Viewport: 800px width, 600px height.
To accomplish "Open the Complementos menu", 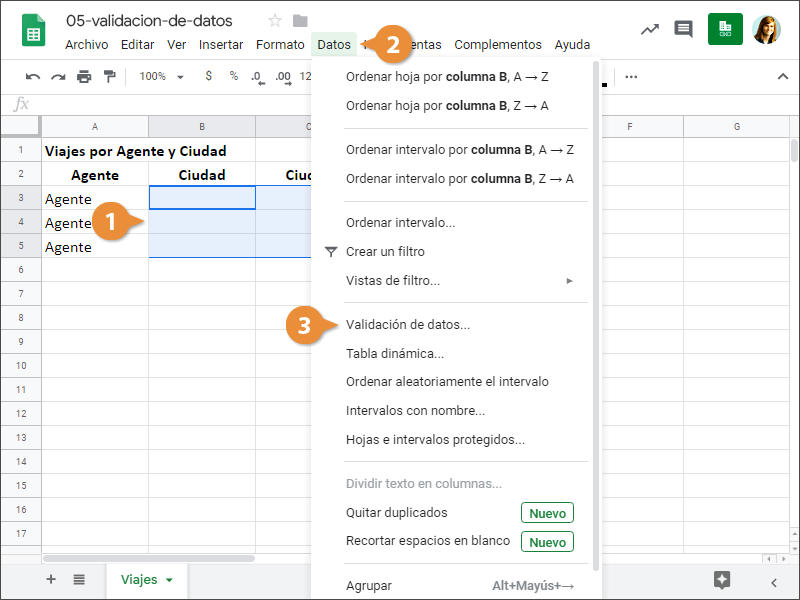I will (498, 45).
